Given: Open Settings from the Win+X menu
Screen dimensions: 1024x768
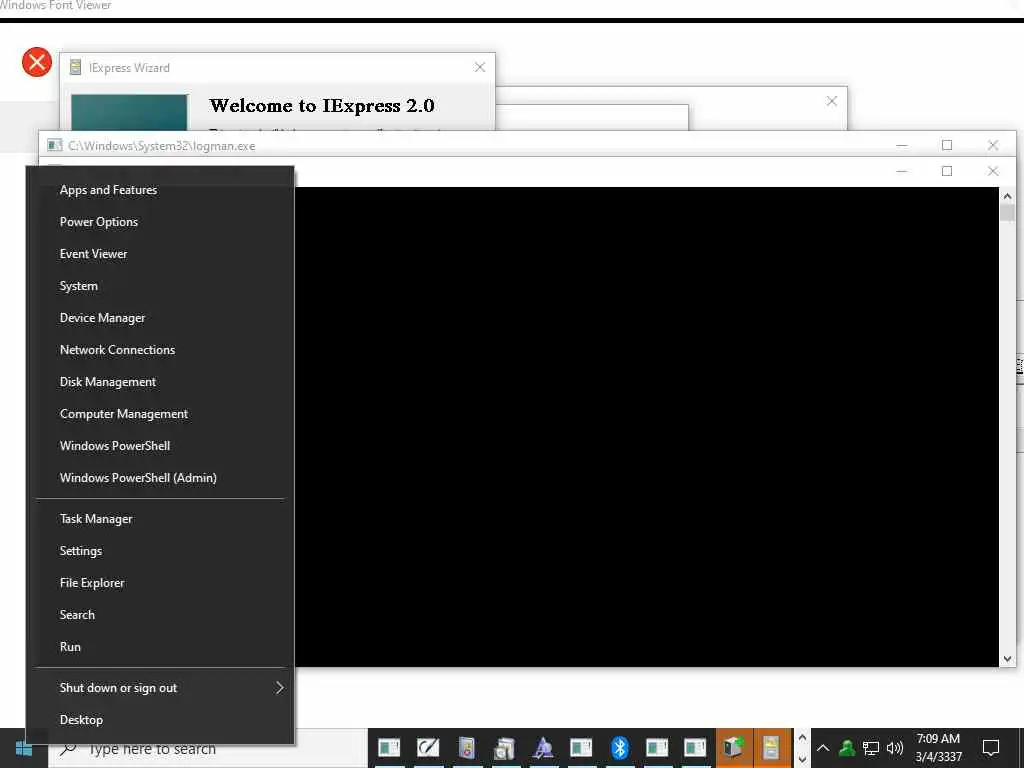Looking at the screenshot, I should tap(160, 551).
